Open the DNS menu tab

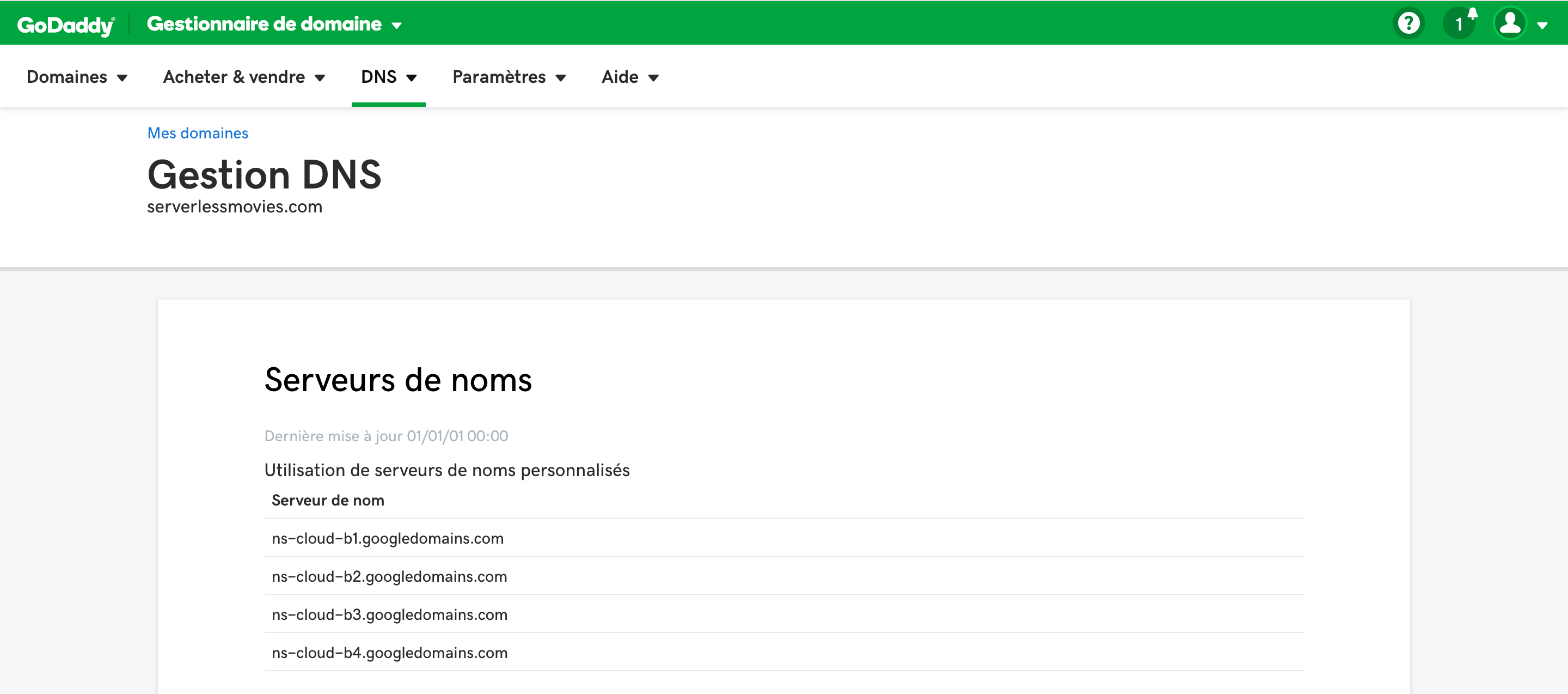pyautogui.click(x=388, y=77)
